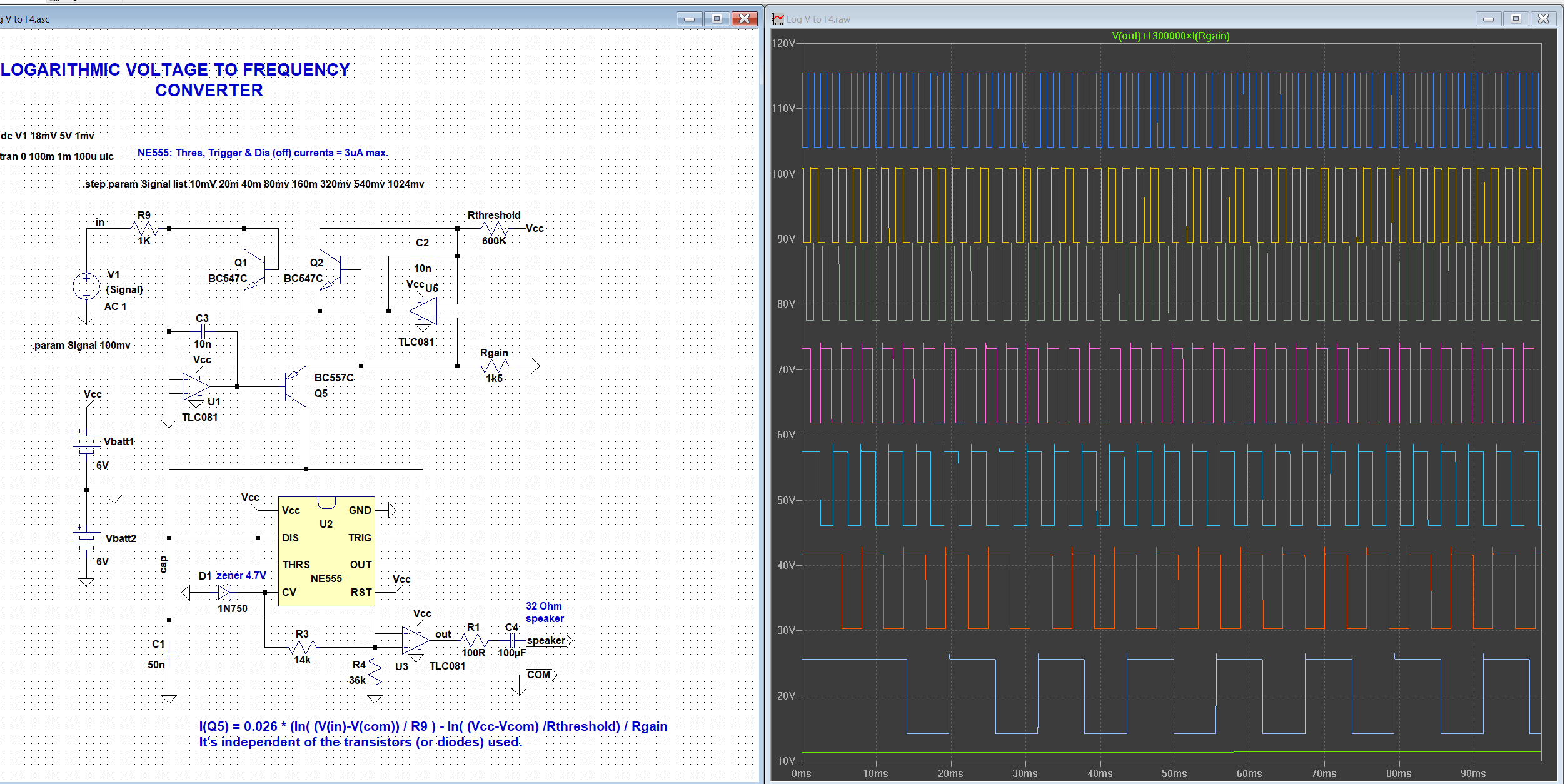Select resistor R3 14k

[x=303, y=646]
